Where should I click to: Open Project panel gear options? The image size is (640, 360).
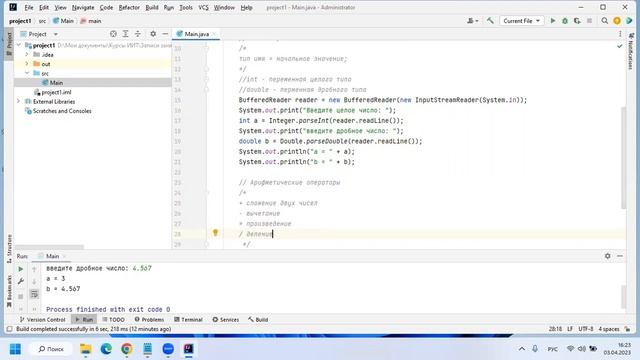pos(153,34)
